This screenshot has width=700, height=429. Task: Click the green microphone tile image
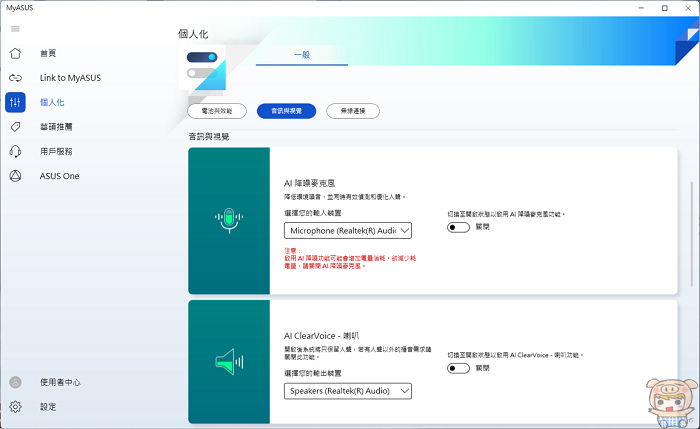tap(229, 221)
